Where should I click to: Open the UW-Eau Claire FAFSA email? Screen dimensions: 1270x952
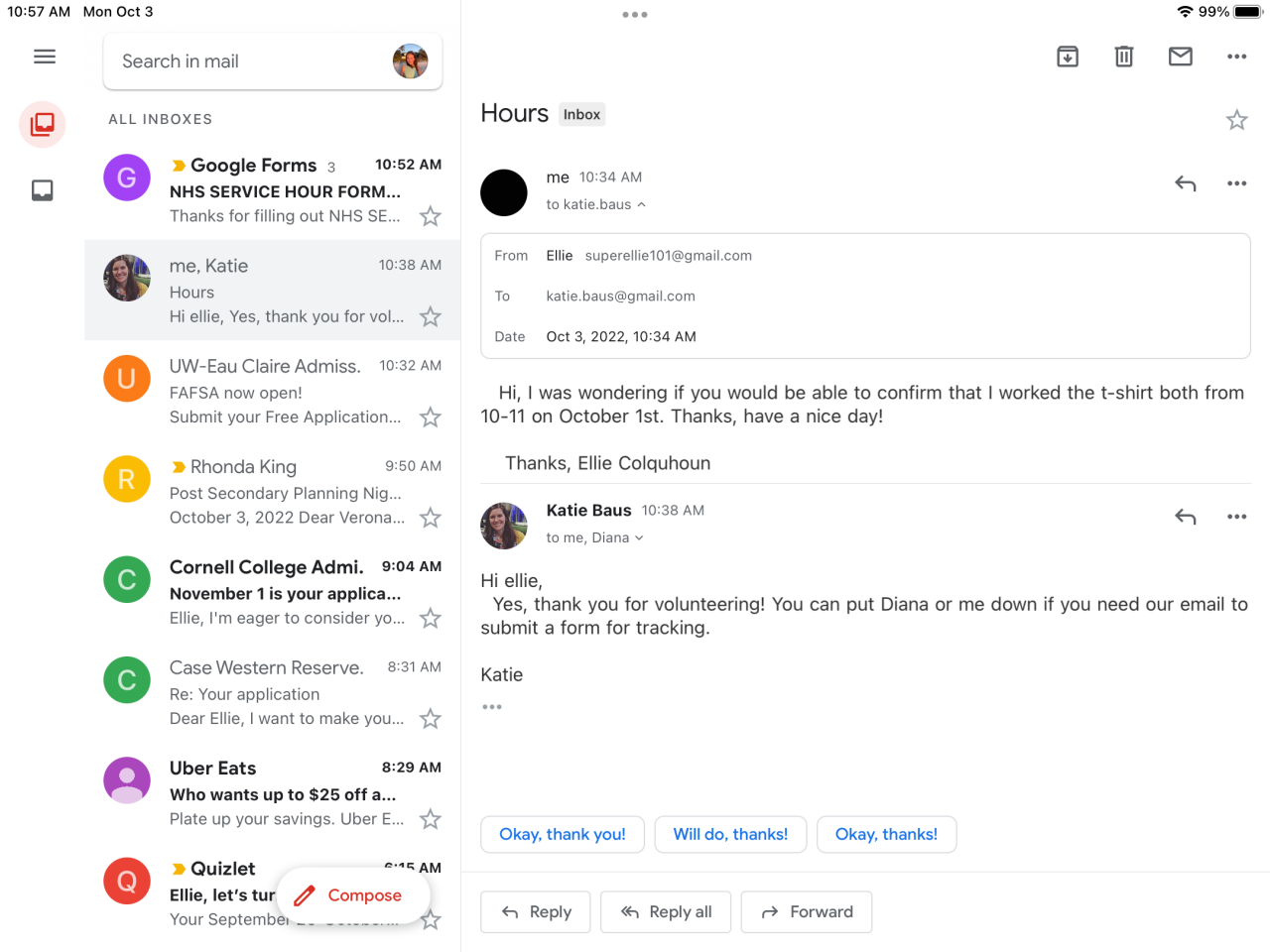285,392
